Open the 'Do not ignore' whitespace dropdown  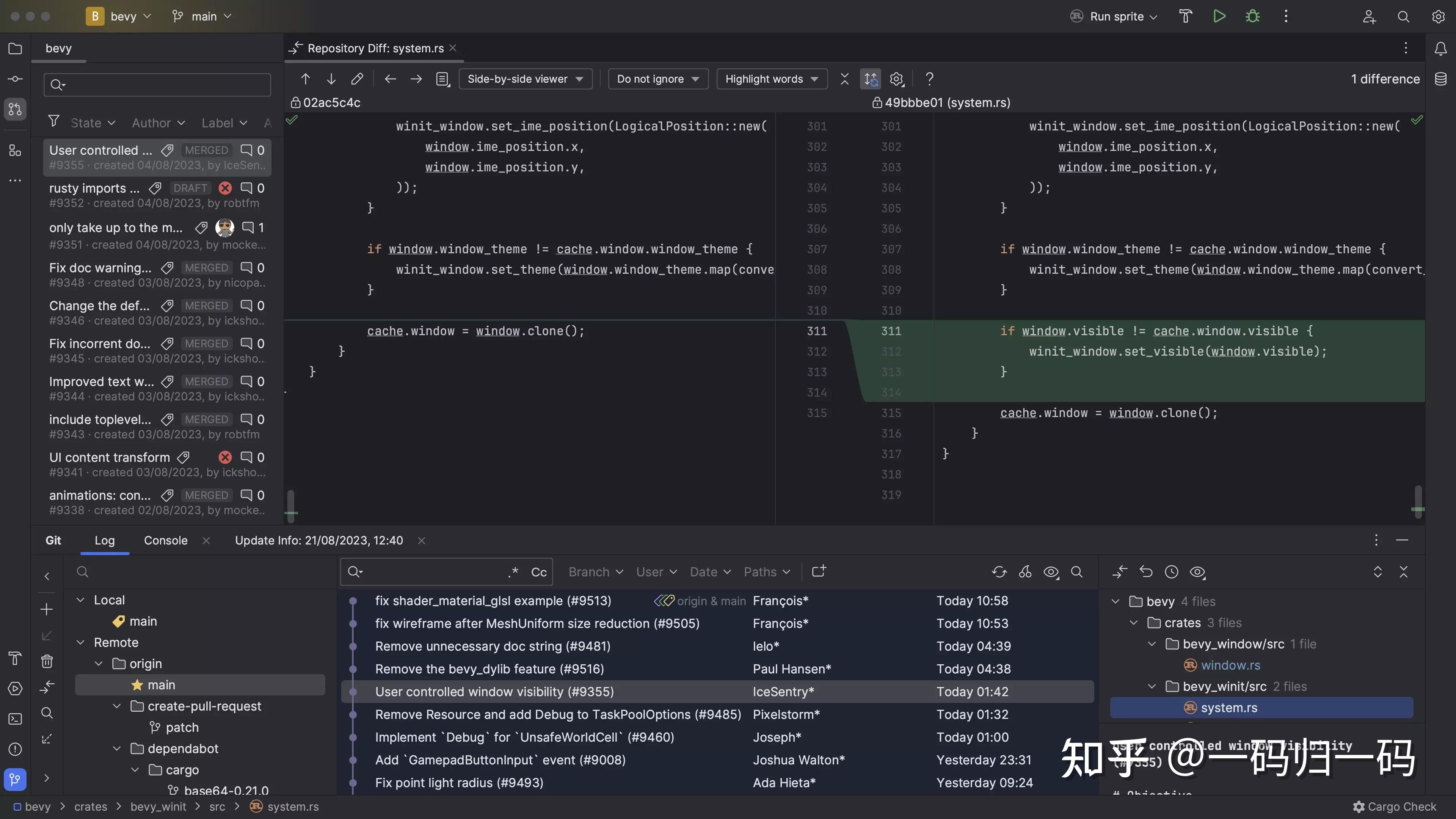pos(657,78)
